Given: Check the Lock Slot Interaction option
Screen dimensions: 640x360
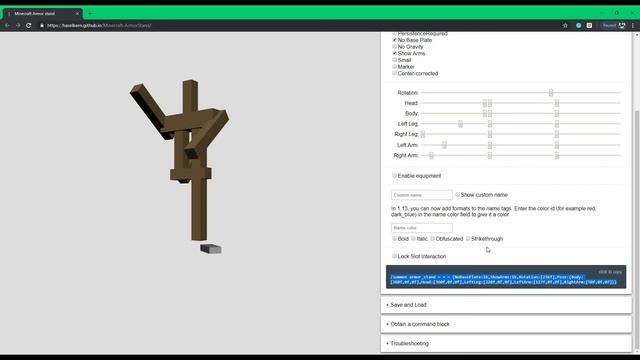Looking at the screenshot, I should click(394, 256).
